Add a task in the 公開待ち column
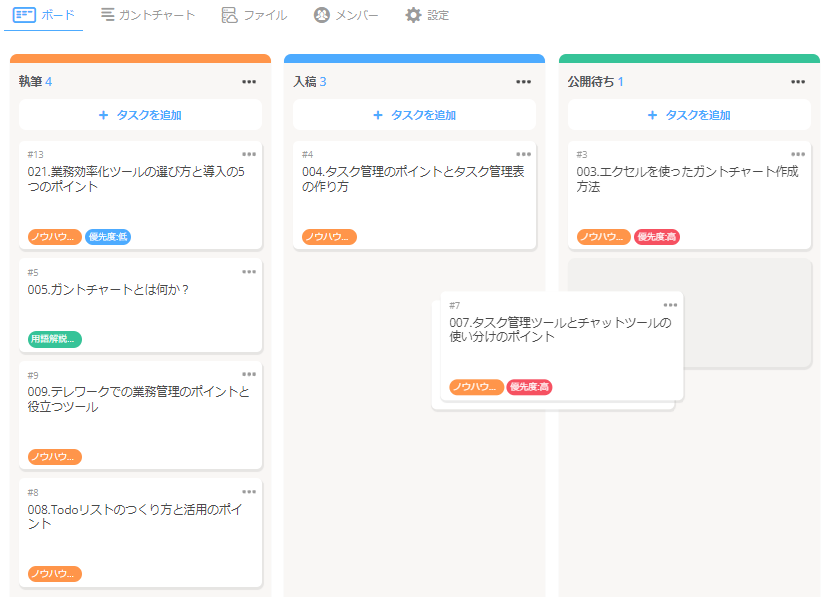 tap(689, 115)
